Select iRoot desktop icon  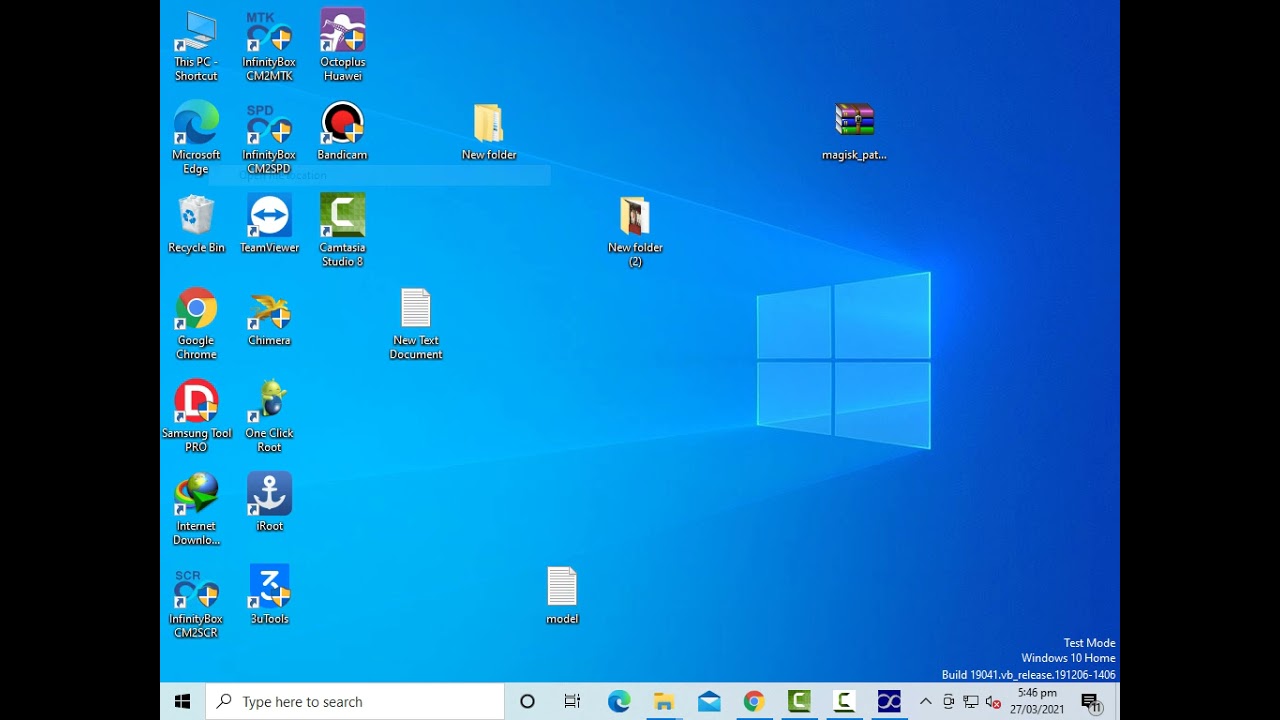[269, 503]
